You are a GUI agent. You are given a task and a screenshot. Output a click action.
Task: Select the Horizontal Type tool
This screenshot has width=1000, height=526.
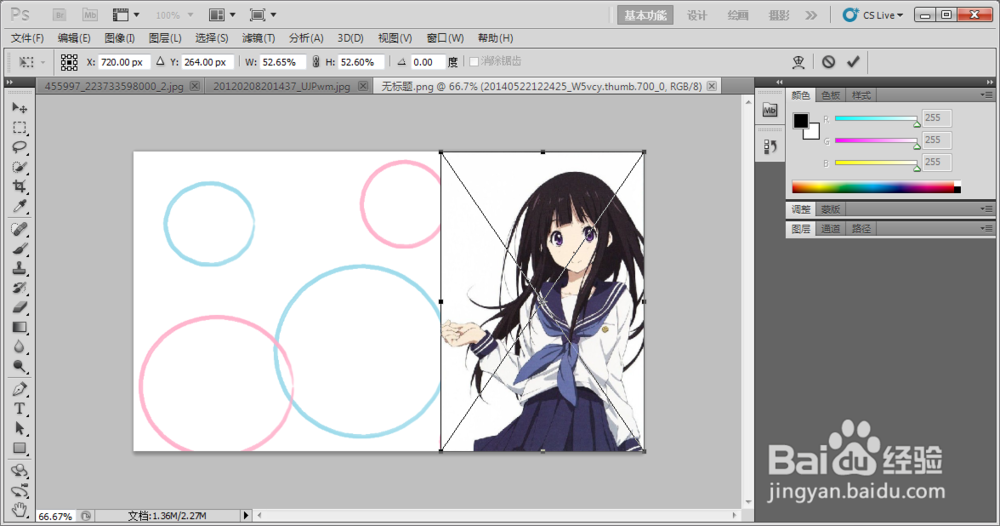pos(19,409)
